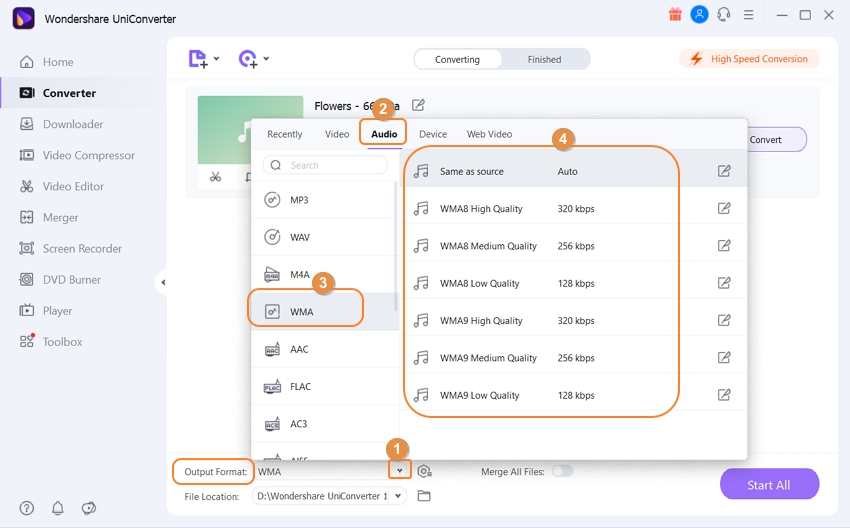Open the gift box icon in title bar
This screenshot has height=528, width=850.
675,15
